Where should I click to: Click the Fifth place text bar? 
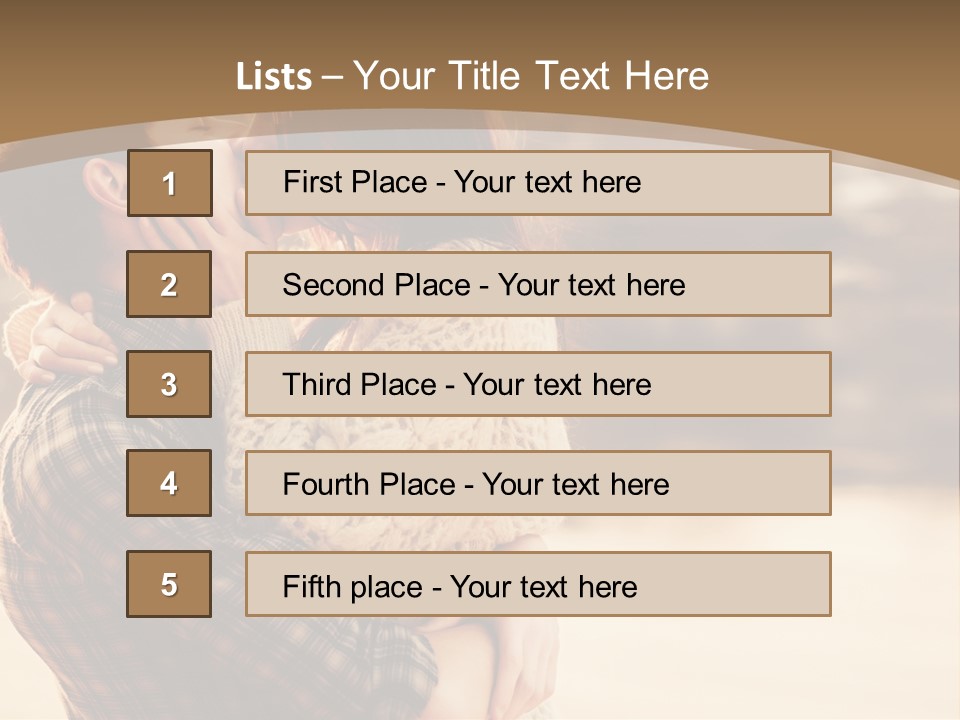pos(538,584)
